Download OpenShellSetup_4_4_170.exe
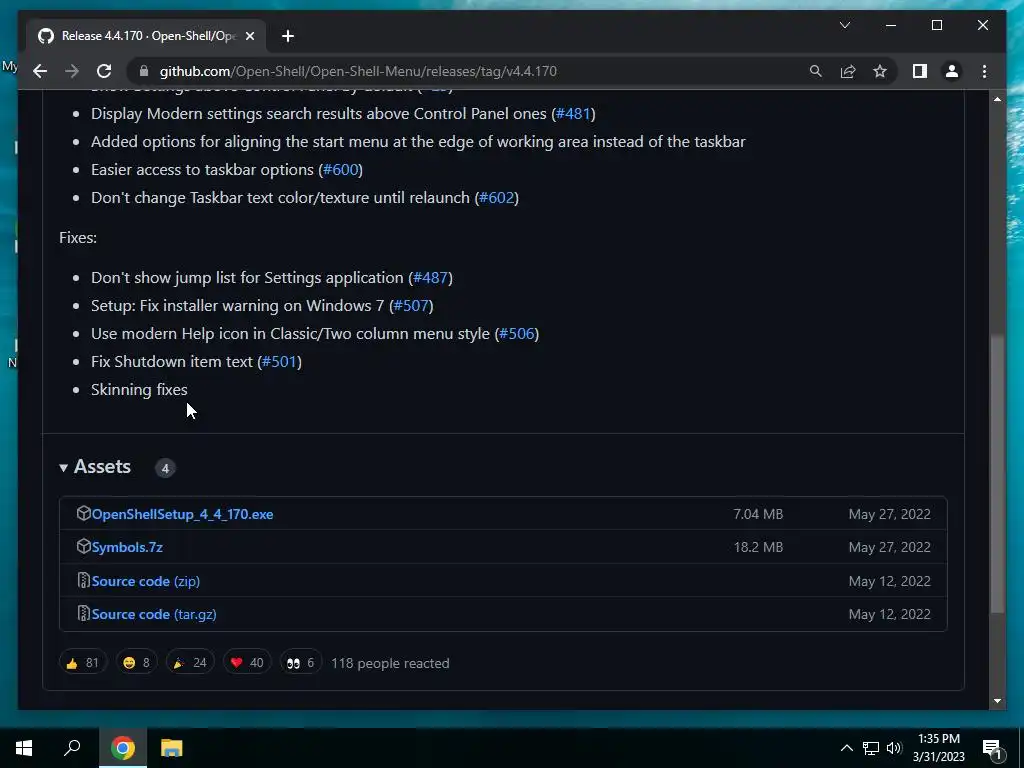The width and height of the screenshot is (1024, 768). (182, 515)
